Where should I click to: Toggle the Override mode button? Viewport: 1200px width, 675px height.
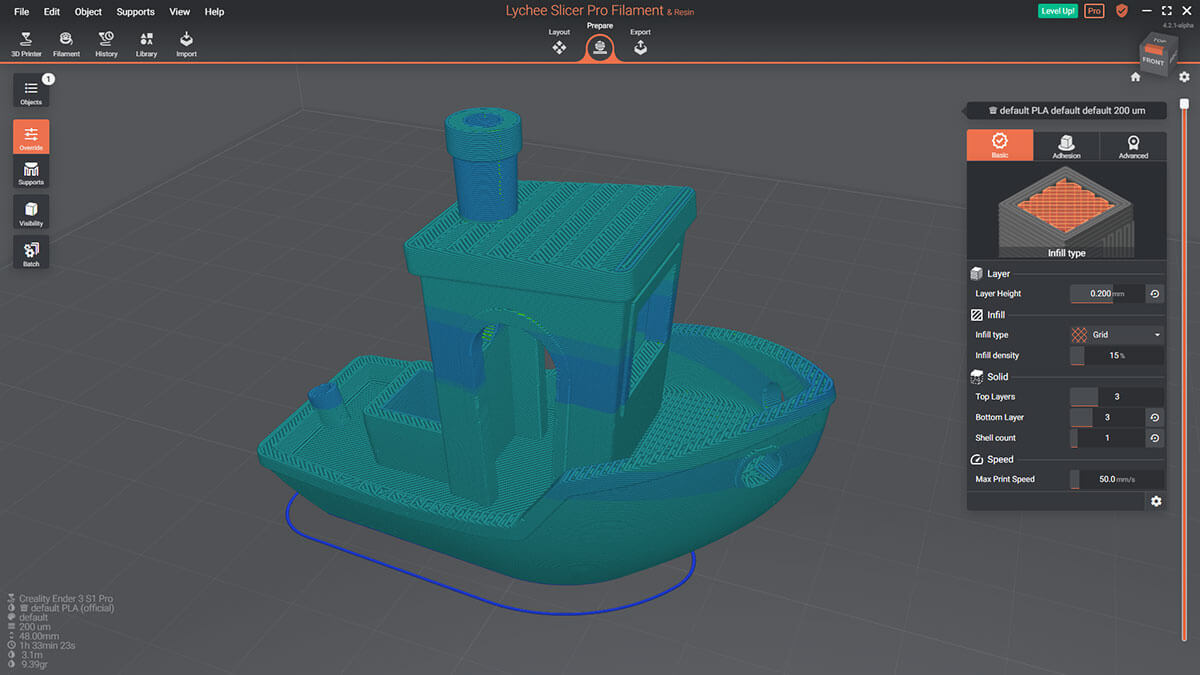[31, 137]
